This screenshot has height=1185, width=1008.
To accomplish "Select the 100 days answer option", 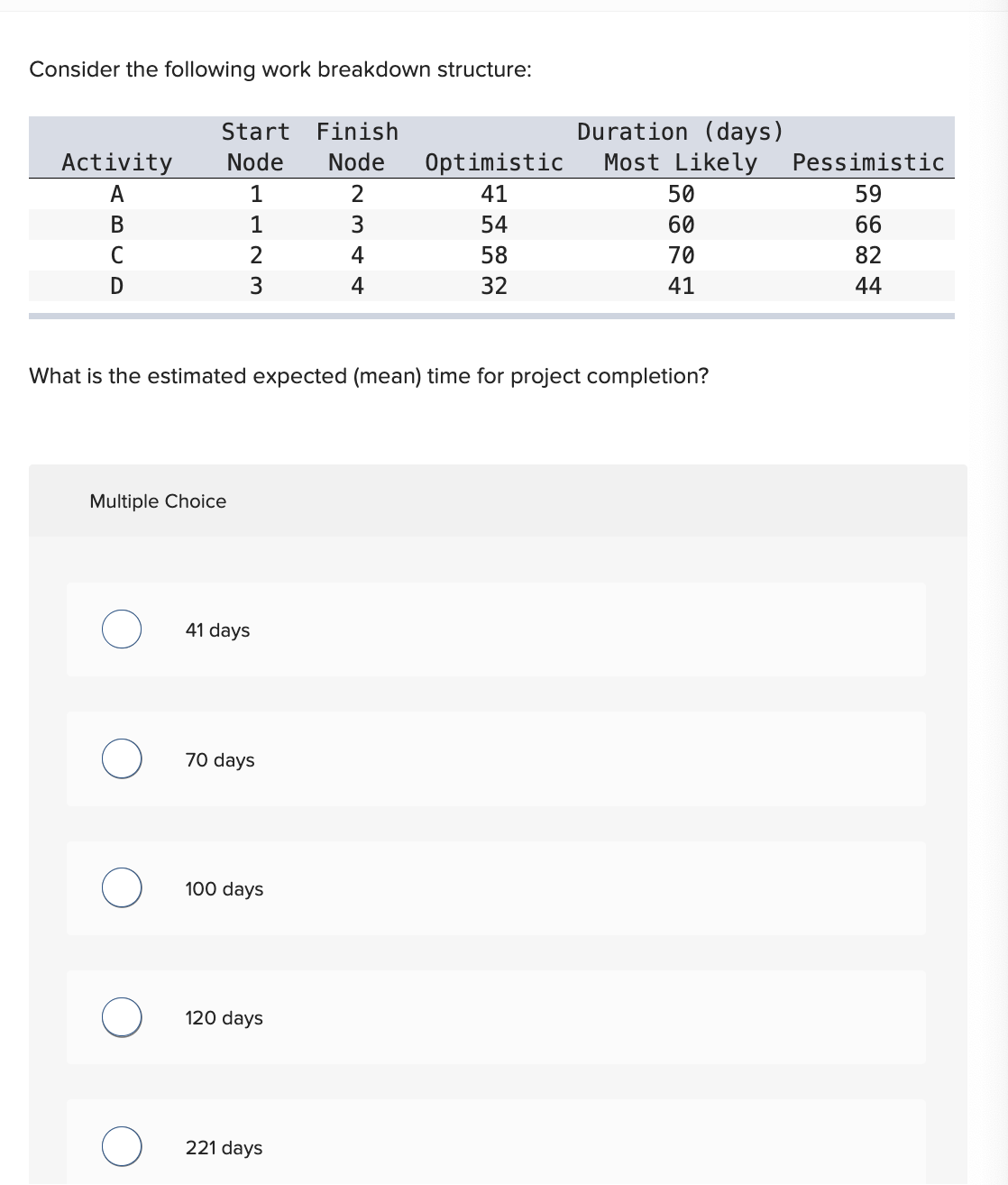I will pos(122,888).
